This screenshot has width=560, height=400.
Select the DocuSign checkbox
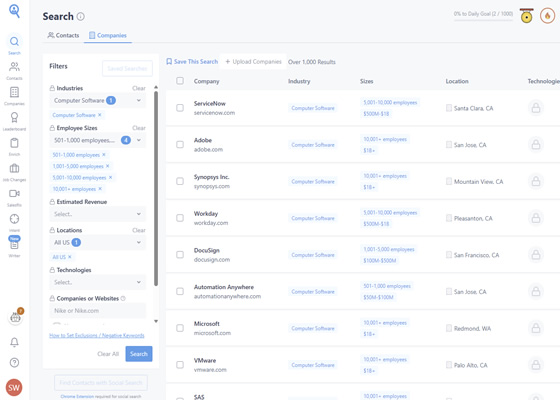180,255
